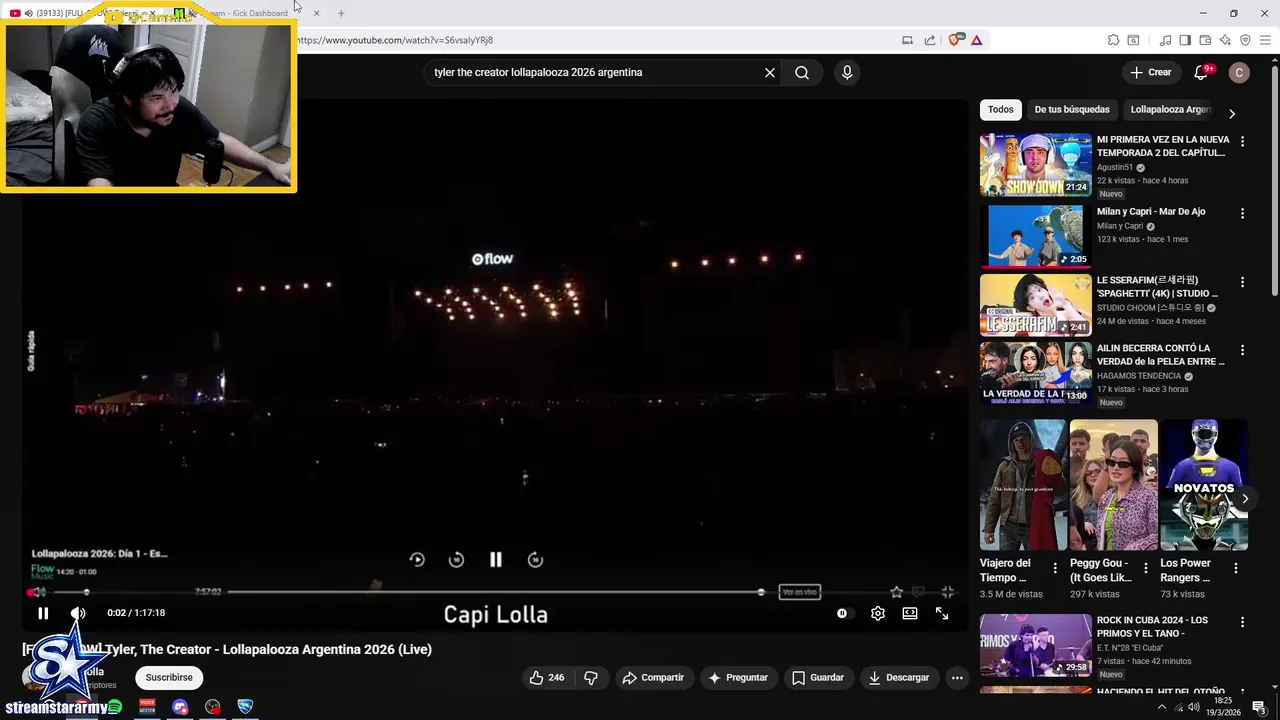1280x720 pixels.
Task: Click the Compartir share button
Action: [653, 678]
